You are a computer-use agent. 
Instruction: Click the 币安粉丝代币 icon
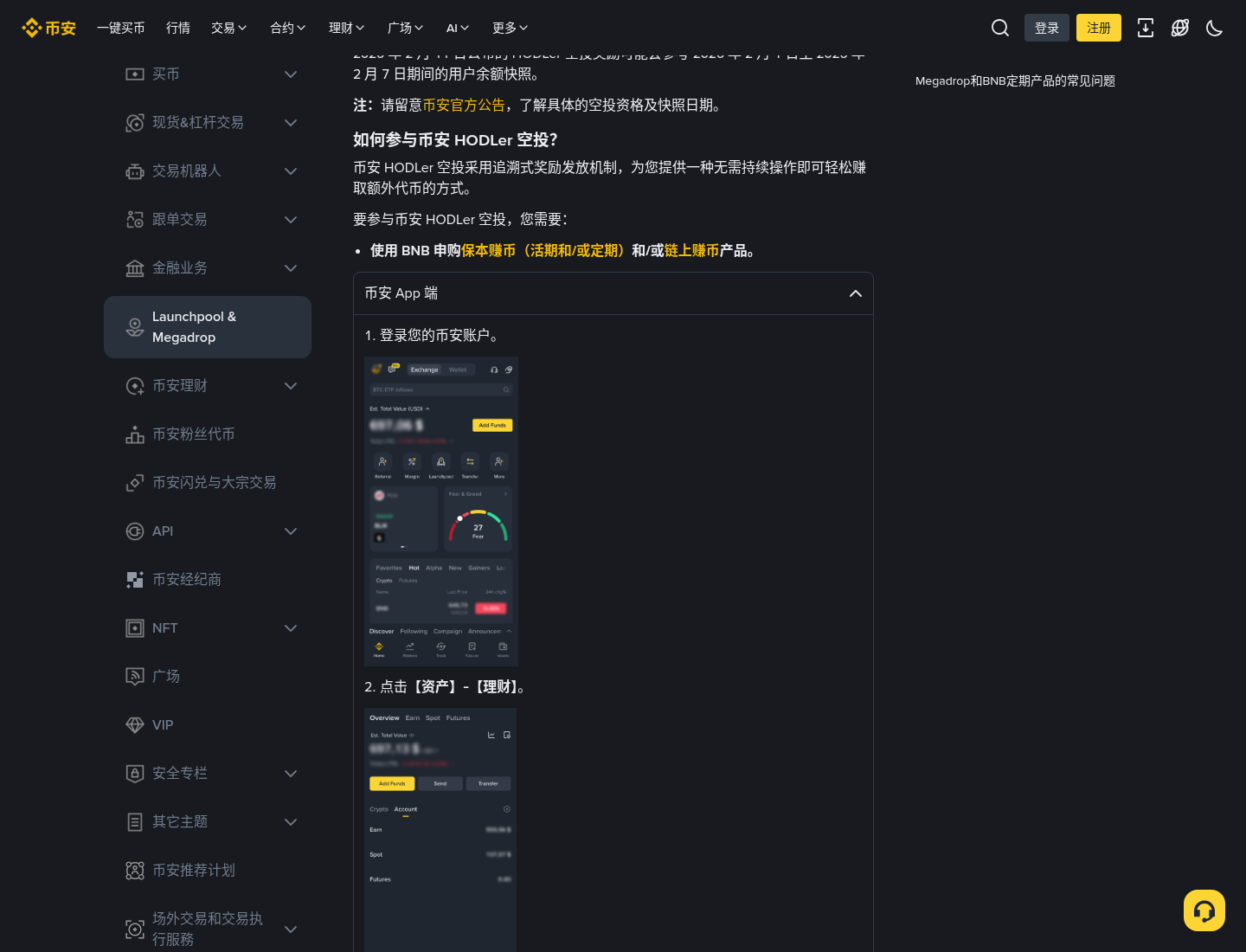click(x=135, y=434)
